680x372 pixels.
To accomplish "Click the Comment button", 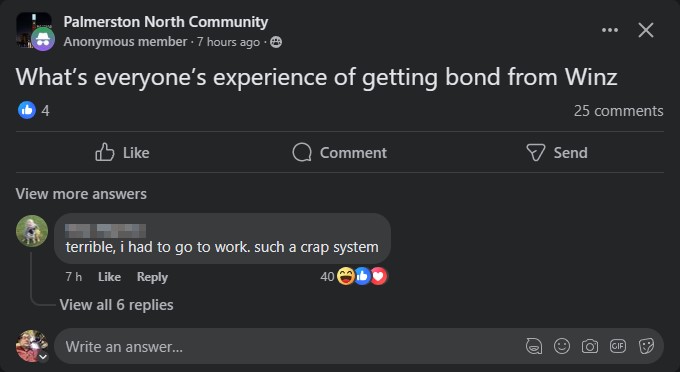I will coord(340,153).
